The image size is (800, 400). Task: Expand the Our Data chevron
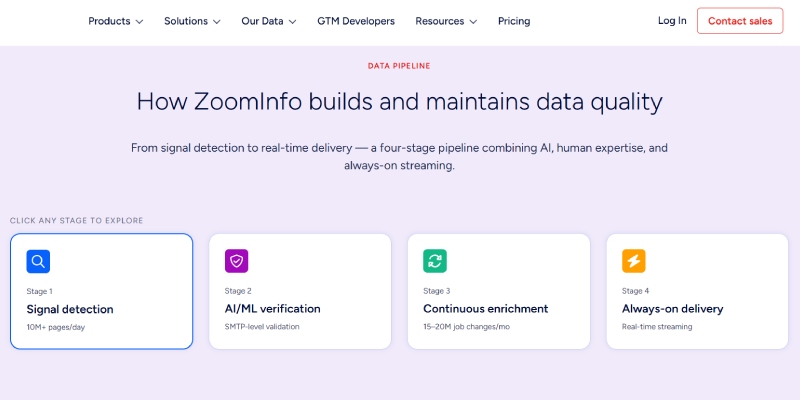(292, 22)
